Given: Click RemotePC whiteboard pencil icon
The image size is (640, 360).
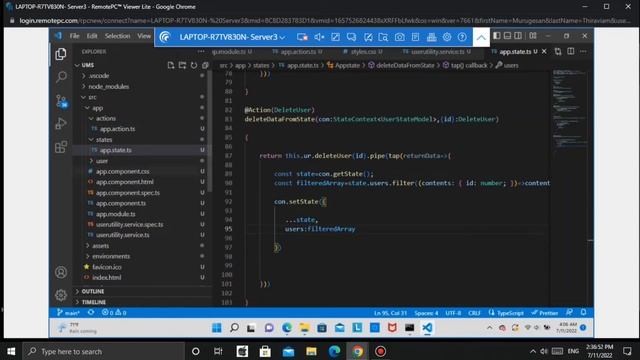Looking at the screenshot, I should point(335,37).
